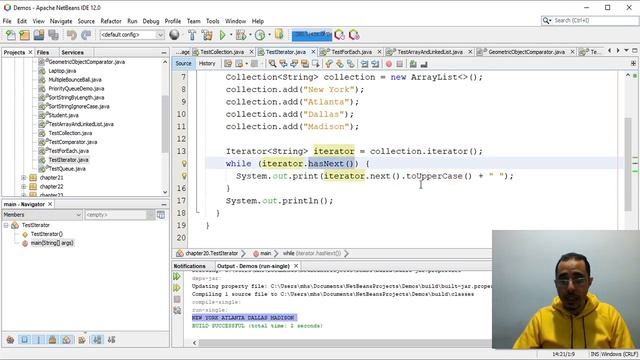The image size is (640, 360).
Task: Click the Save All toolbar icon
Action: pos(53,35)
